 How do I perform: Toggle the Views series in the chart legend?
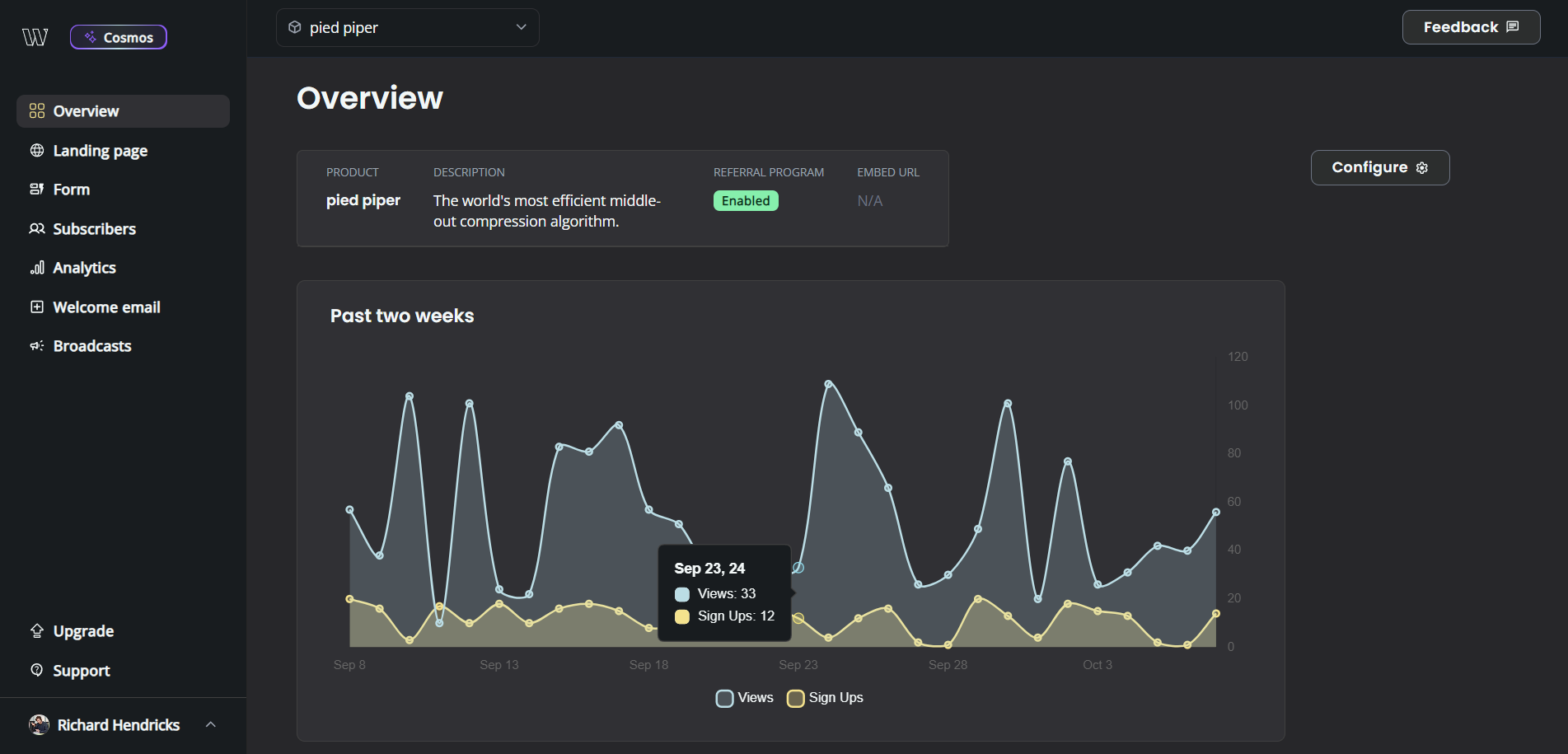click(x=744, y=697)
